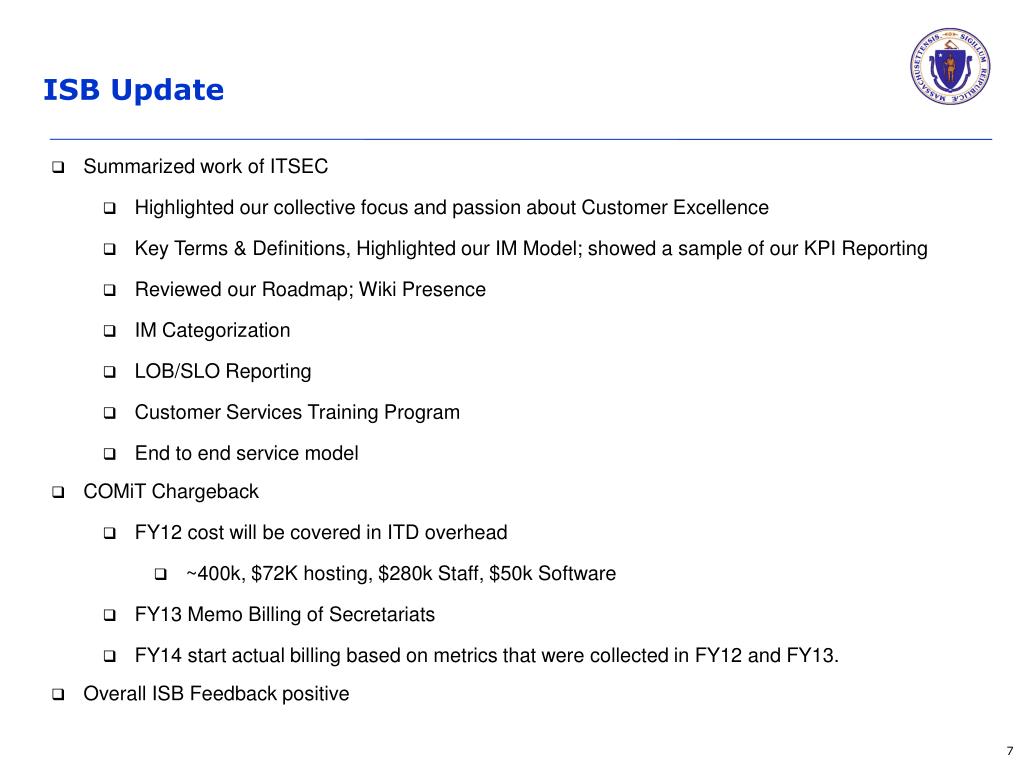The width and height of the screenshot is (1024, 768).
Task: Click the Highlighted our collective focus text line
Action: [451, 208]
